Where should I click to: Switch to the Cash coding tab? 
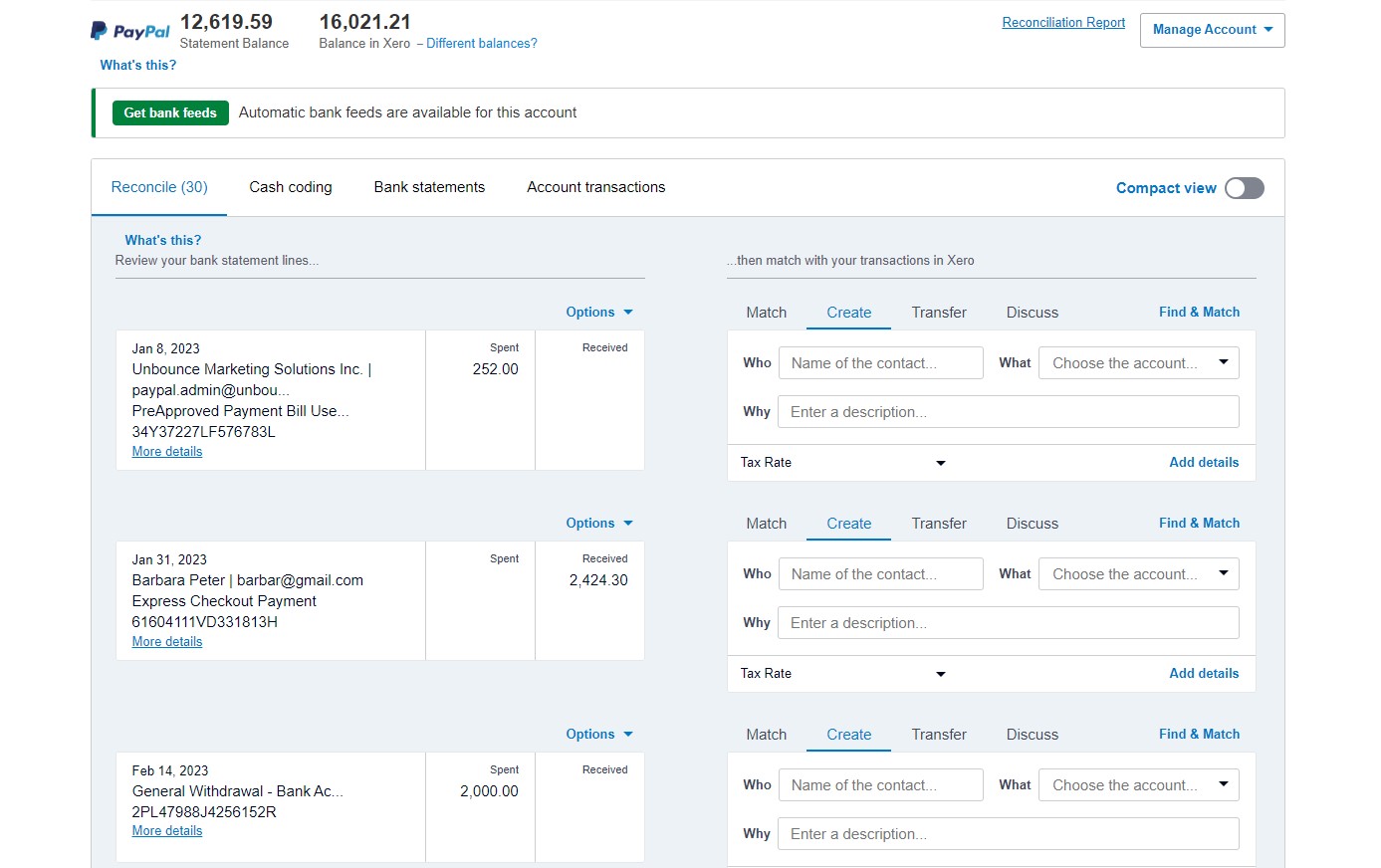[x=291, y=187]
